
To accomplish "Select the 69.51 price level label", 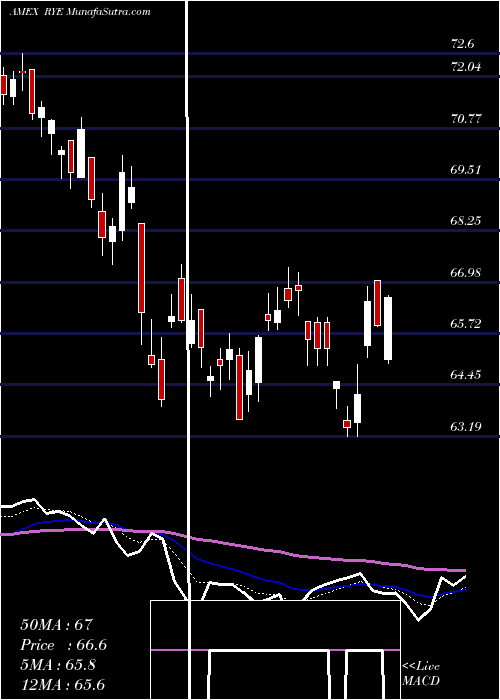I will [466, 170].
